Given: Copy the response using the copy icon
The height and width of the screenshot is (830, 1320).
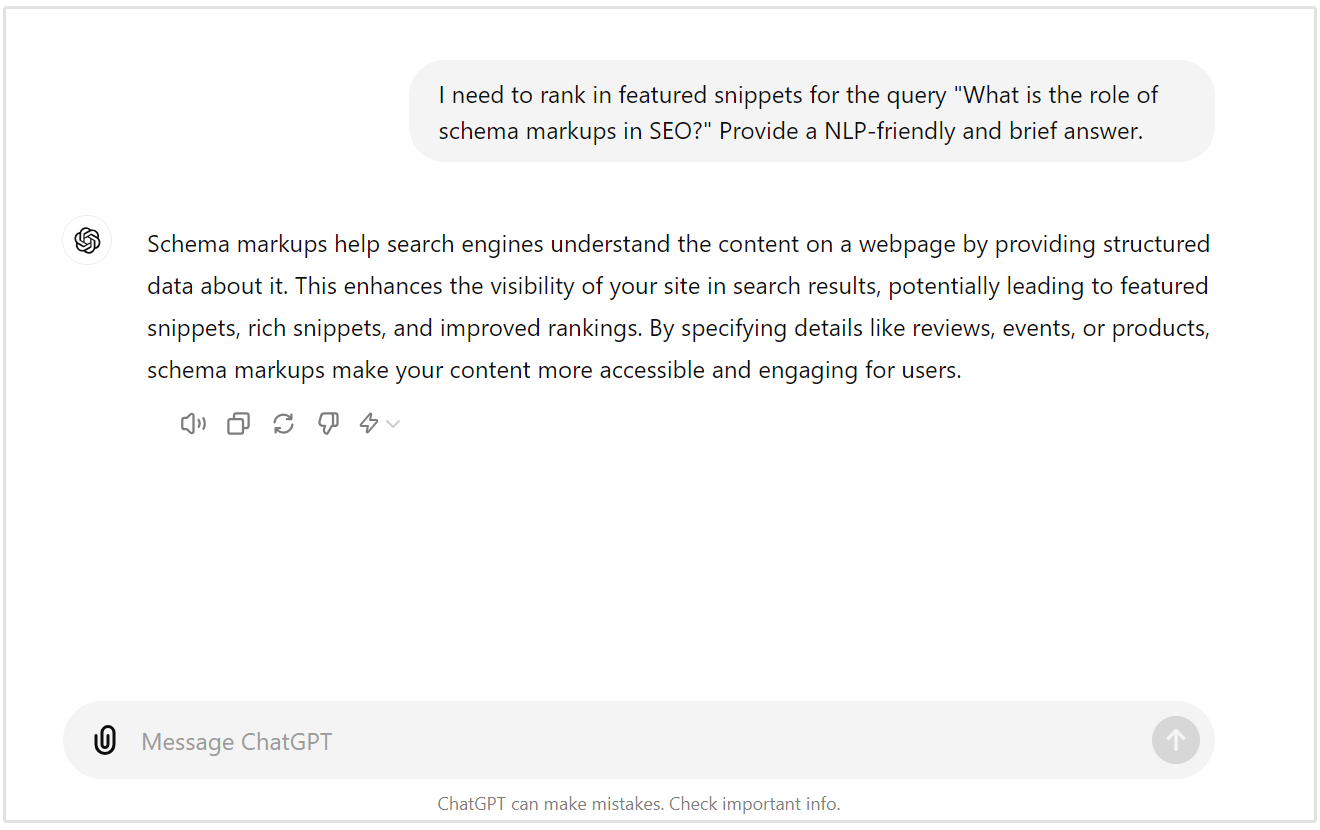Looking at the screenshot, I should (x=237, y=423).
